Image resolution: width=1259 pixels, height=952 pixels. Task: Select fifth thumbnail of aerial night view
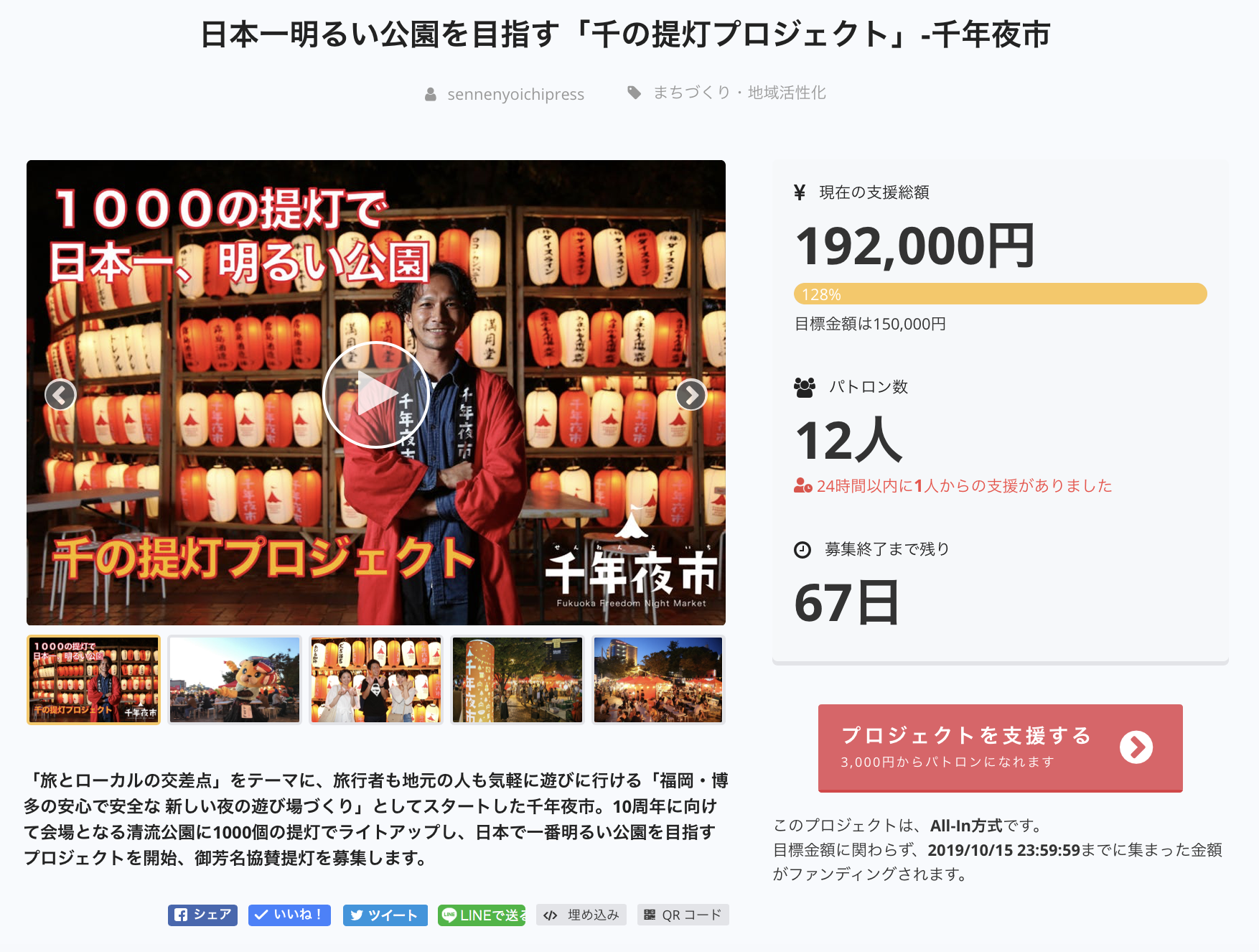(658, 680)
